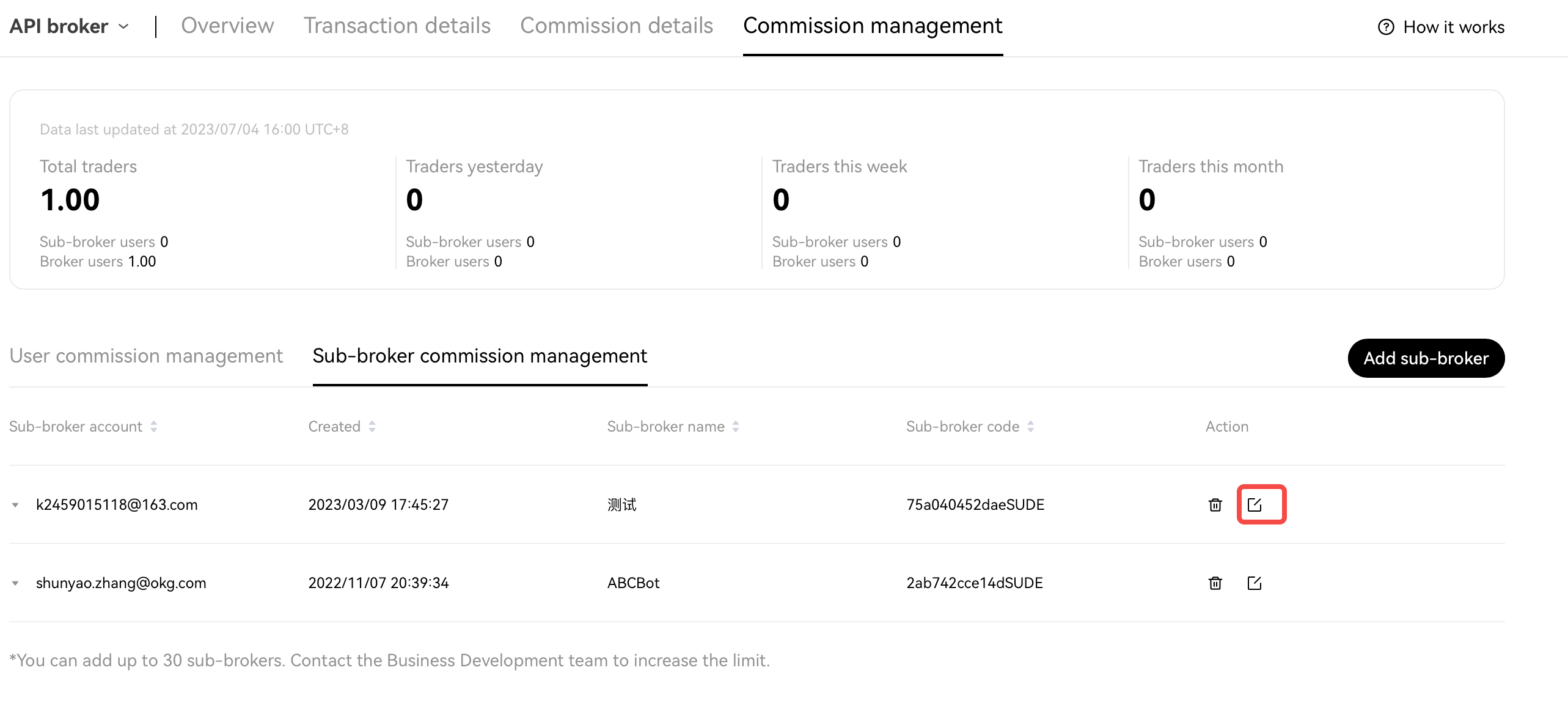Sort by Sub-broker name column

coord(736,426)
